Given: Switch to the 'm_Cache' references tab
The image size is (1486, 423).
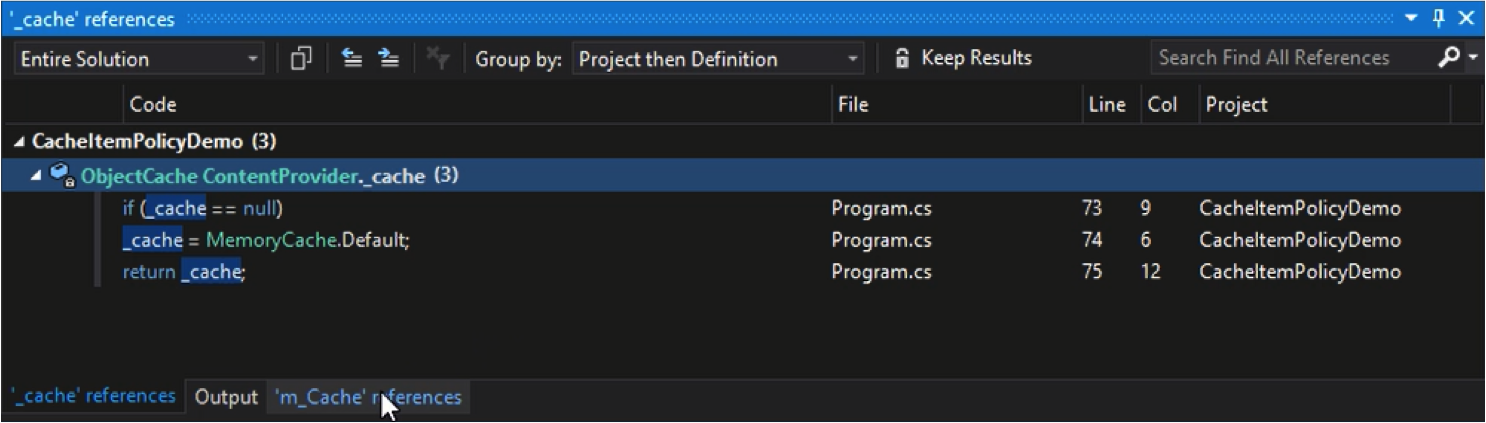Looking at the screenshot, I should 368,397.
